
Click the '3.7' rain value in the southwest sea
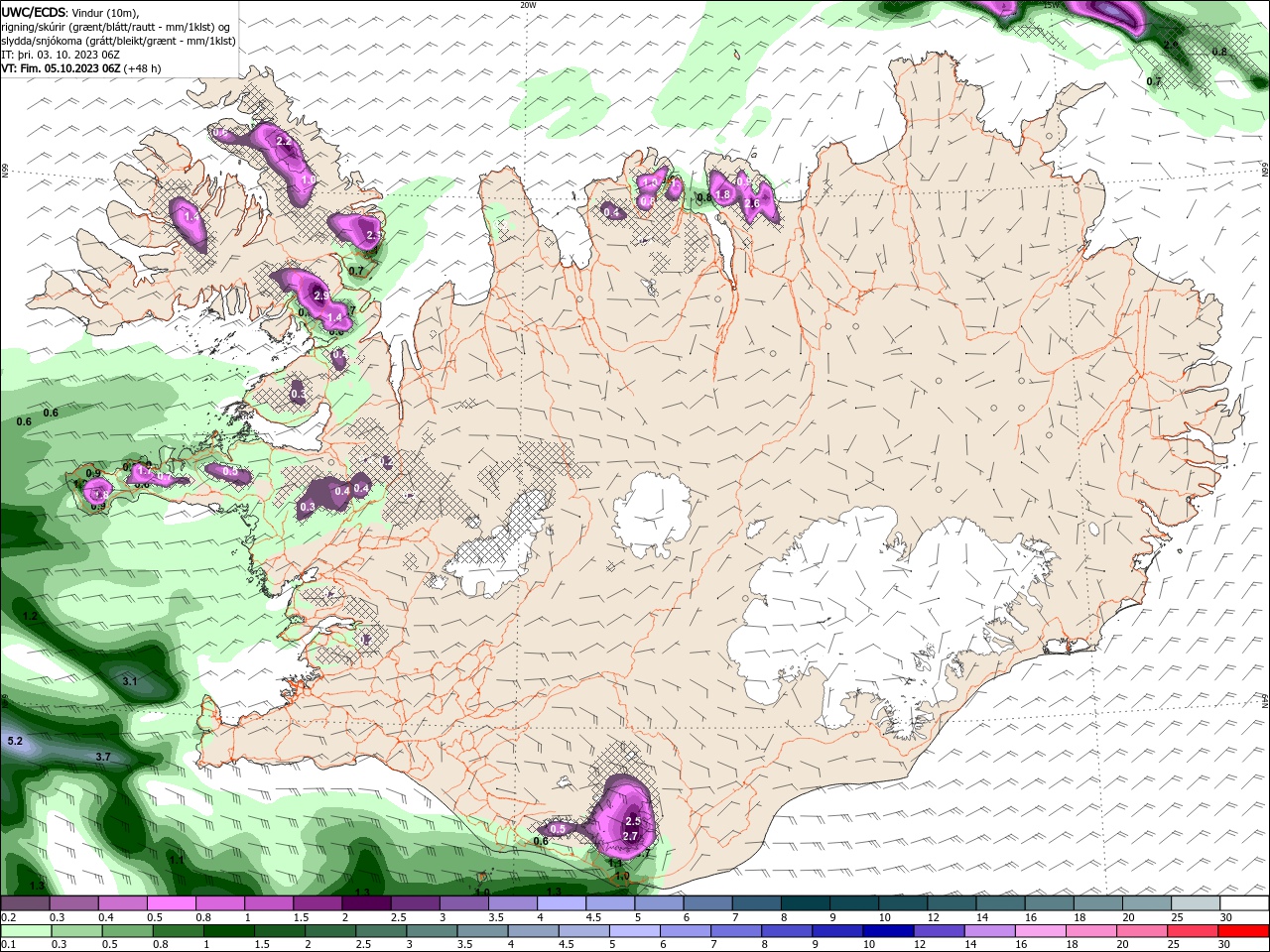[103, 757]
